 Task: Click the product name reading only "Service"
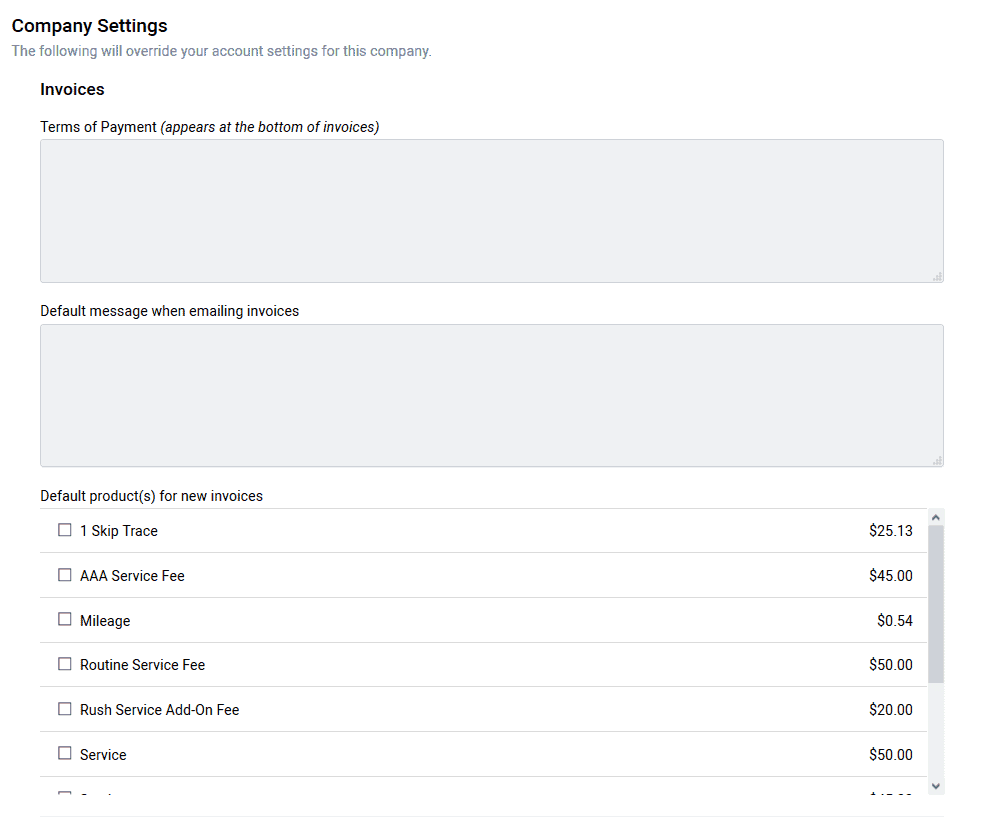tap(103, 755)
